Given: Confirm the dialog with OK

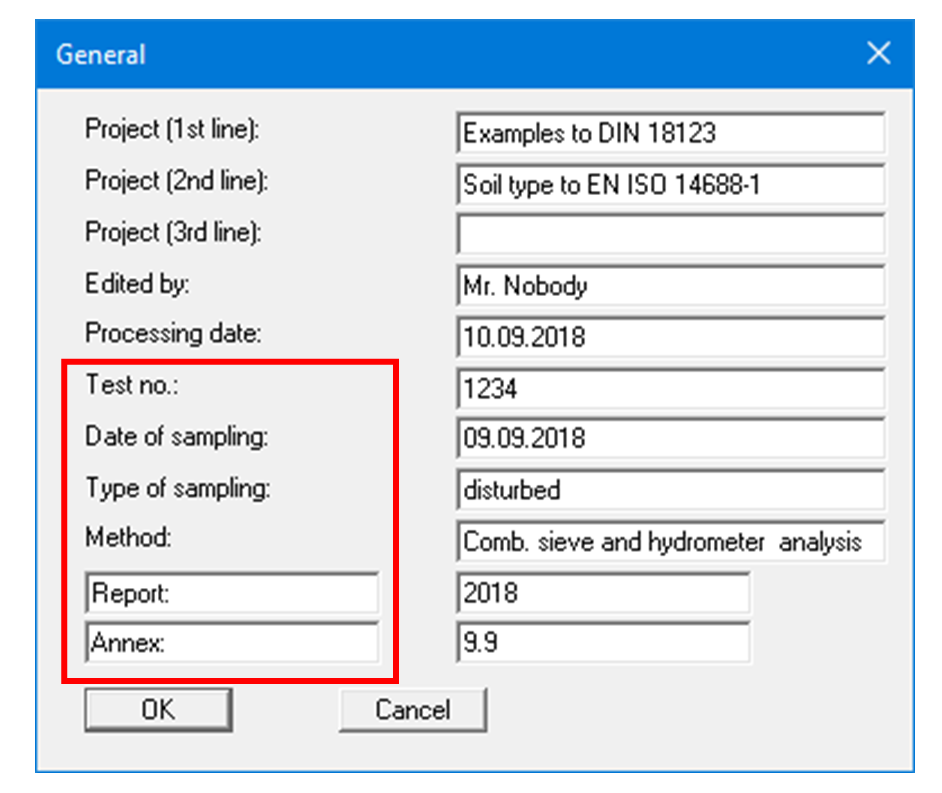Looking at the screenshot, I should pos(158,710).
